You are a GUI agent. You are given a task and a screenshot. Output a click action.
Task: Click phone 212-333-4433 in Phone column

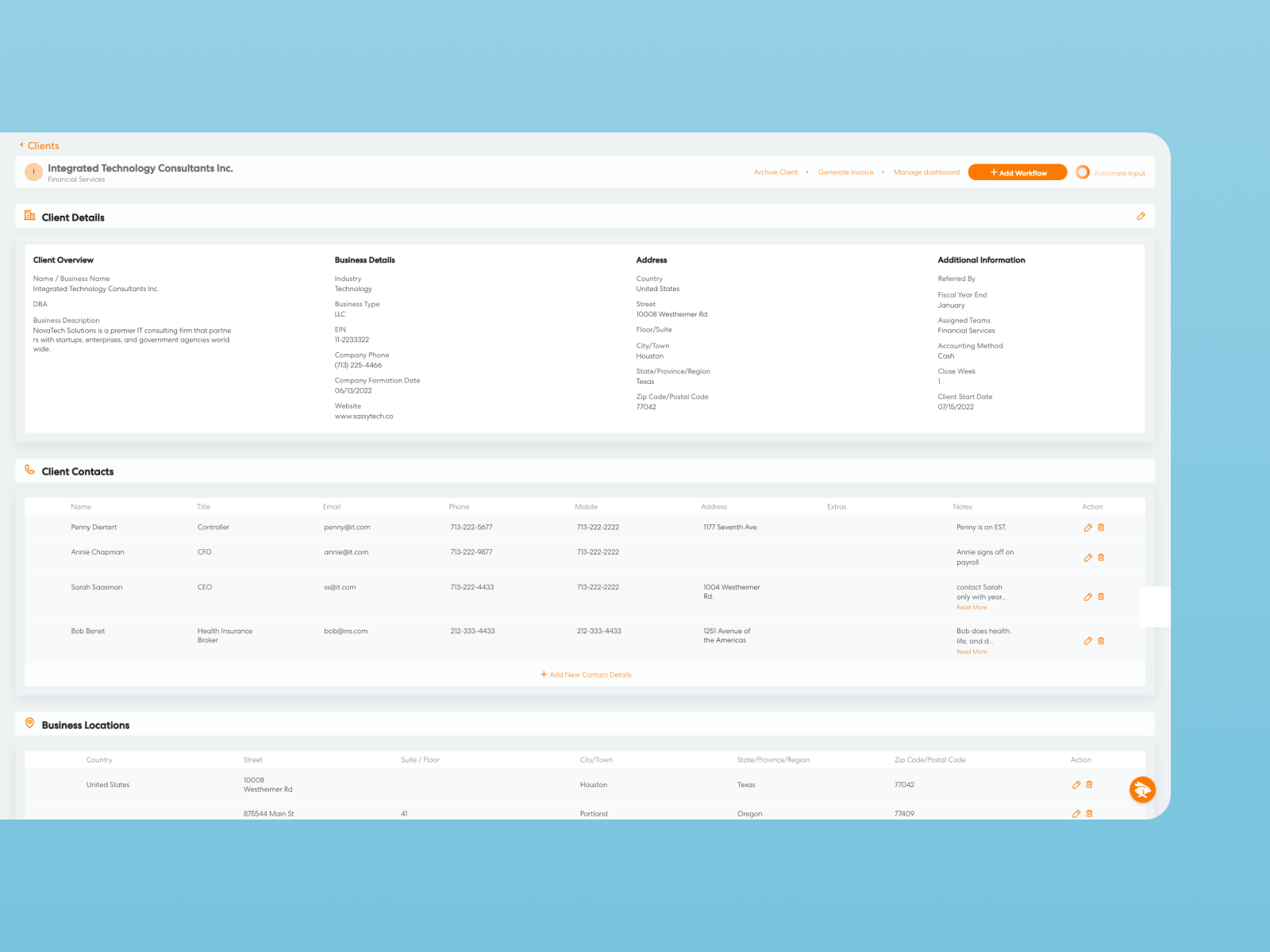[x=472, y=631]
